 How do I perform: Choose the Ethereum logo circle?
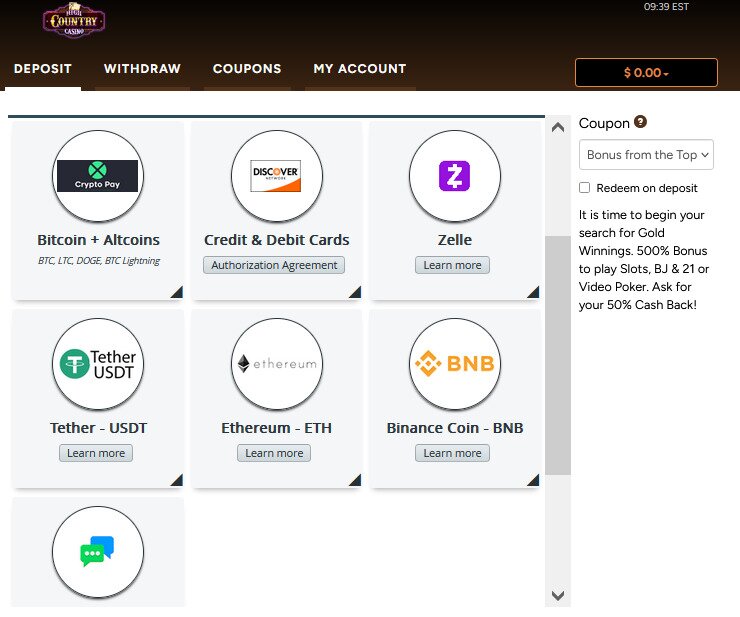click(277, 364)
